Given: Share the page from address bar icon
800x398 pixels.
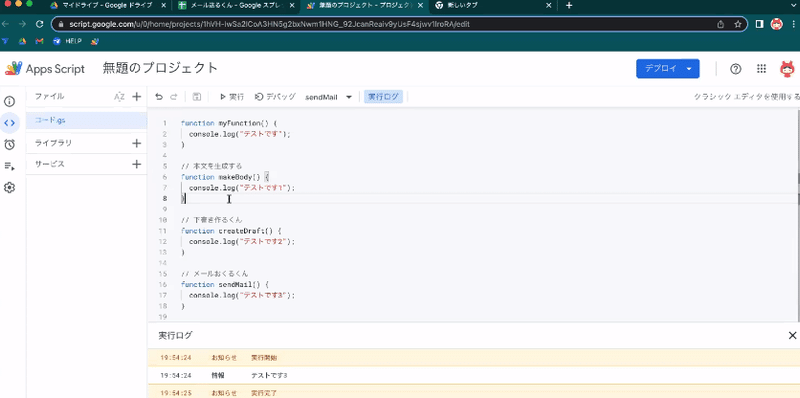Looking at the screenshot, I should [x=721, y=24].
